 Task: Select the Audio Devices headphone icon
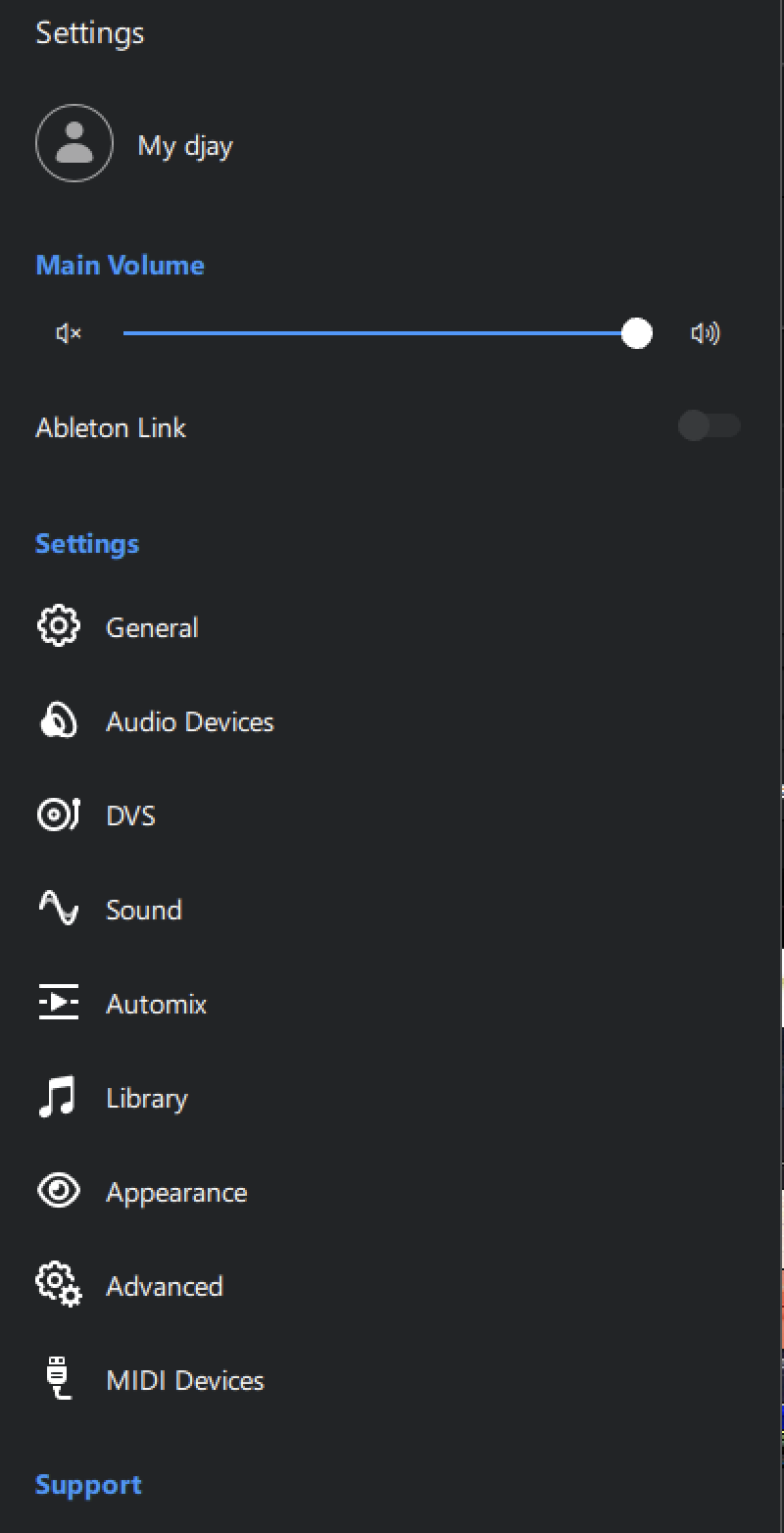tap(58, 719)
